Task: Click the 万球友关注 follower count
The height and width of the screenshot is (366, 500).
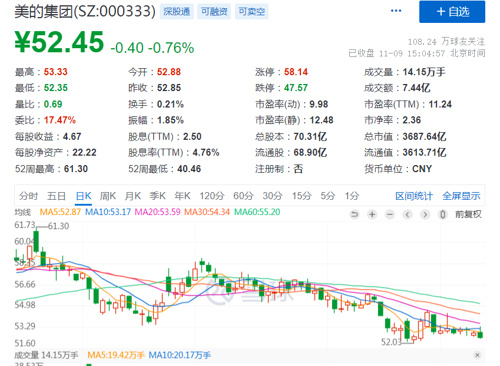Action: click(x=446, y=42)
